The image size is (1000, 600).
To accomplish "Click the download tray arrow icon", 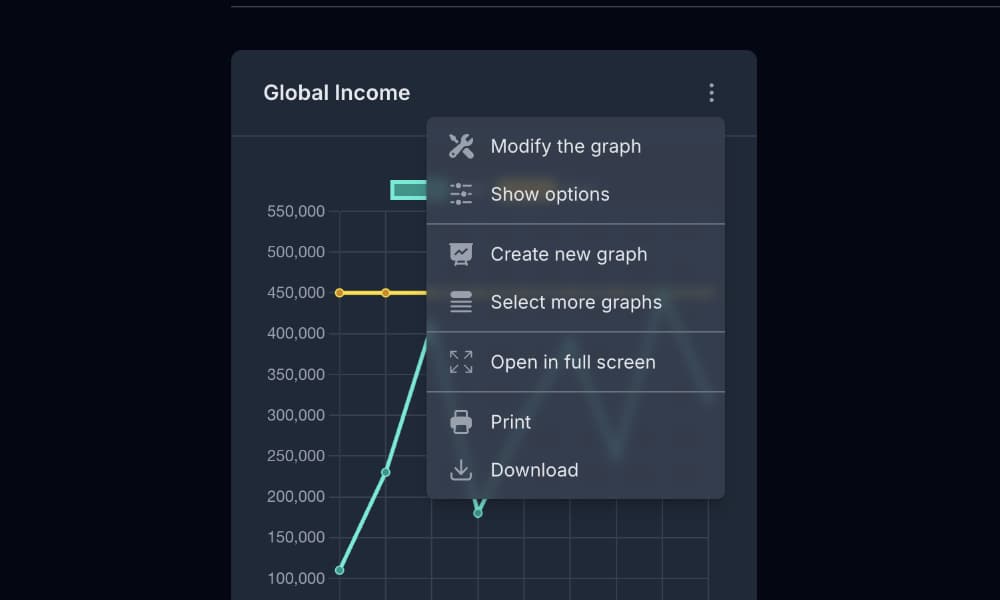I will [x=461, y=470].
